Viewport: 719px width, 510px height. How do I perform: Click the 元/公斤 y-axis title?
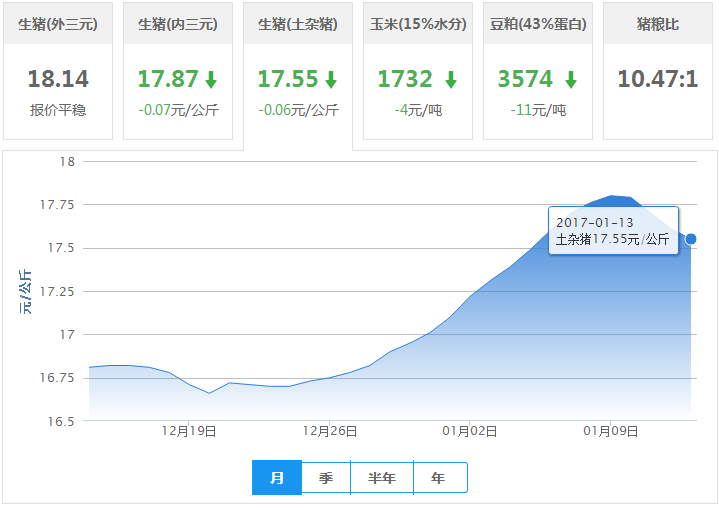coord(26,292)
